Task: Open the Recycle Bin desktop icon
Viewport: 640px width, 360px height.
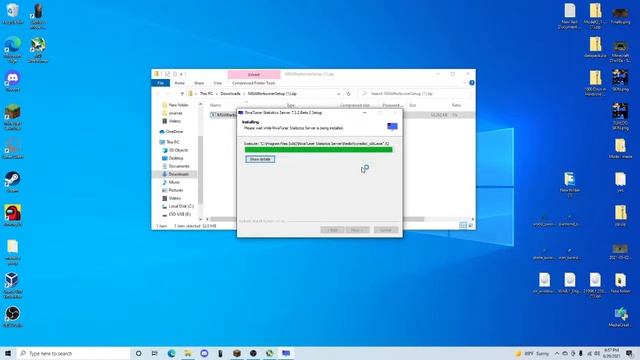Action: pos(13,13)
